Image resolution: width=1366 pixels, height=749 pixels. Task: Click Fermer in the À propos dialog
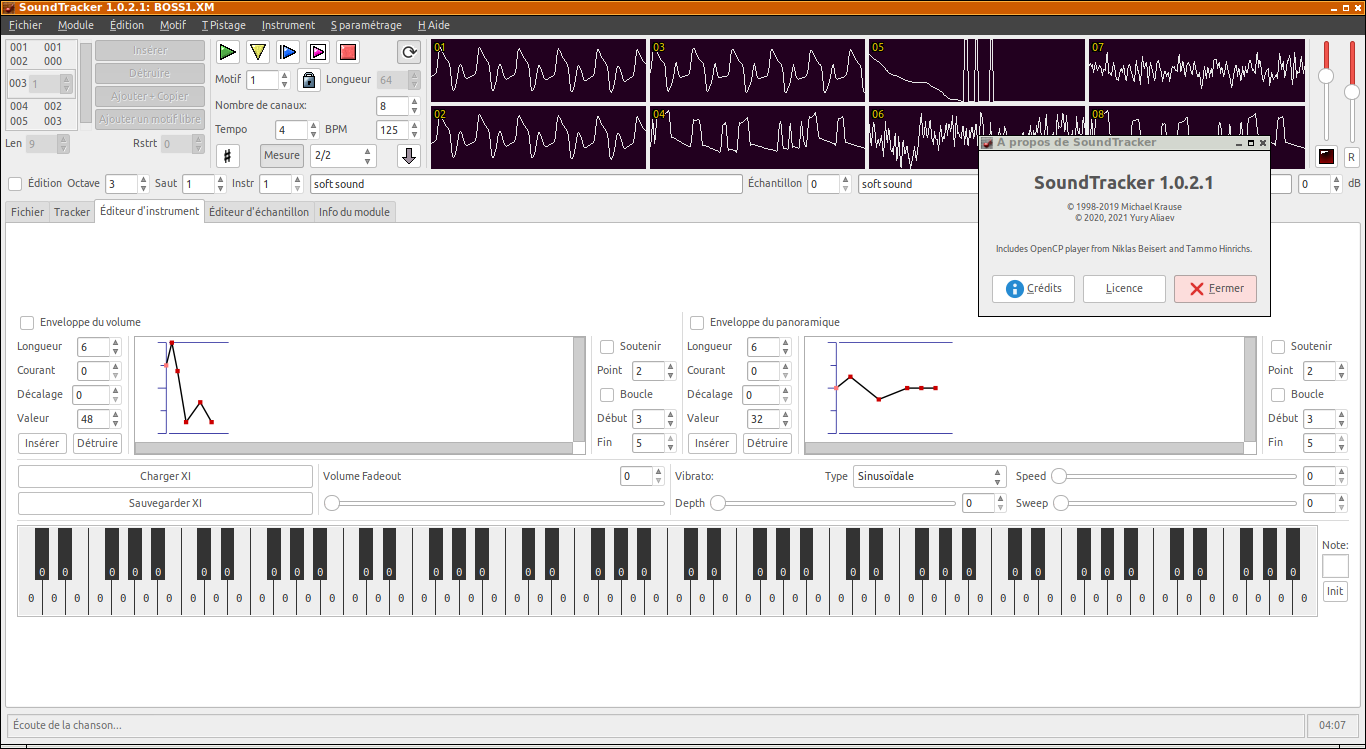1216,289
